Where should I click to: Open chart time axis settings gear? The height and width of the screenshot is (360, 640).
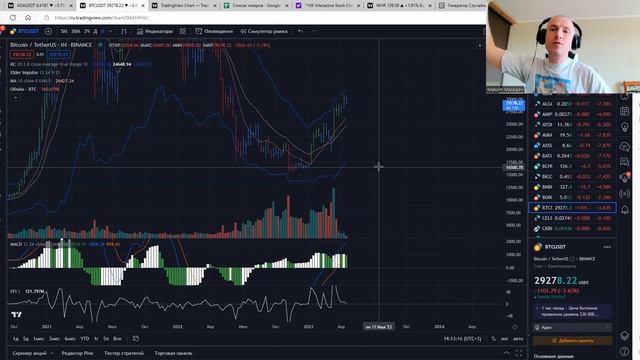(515, 327)
